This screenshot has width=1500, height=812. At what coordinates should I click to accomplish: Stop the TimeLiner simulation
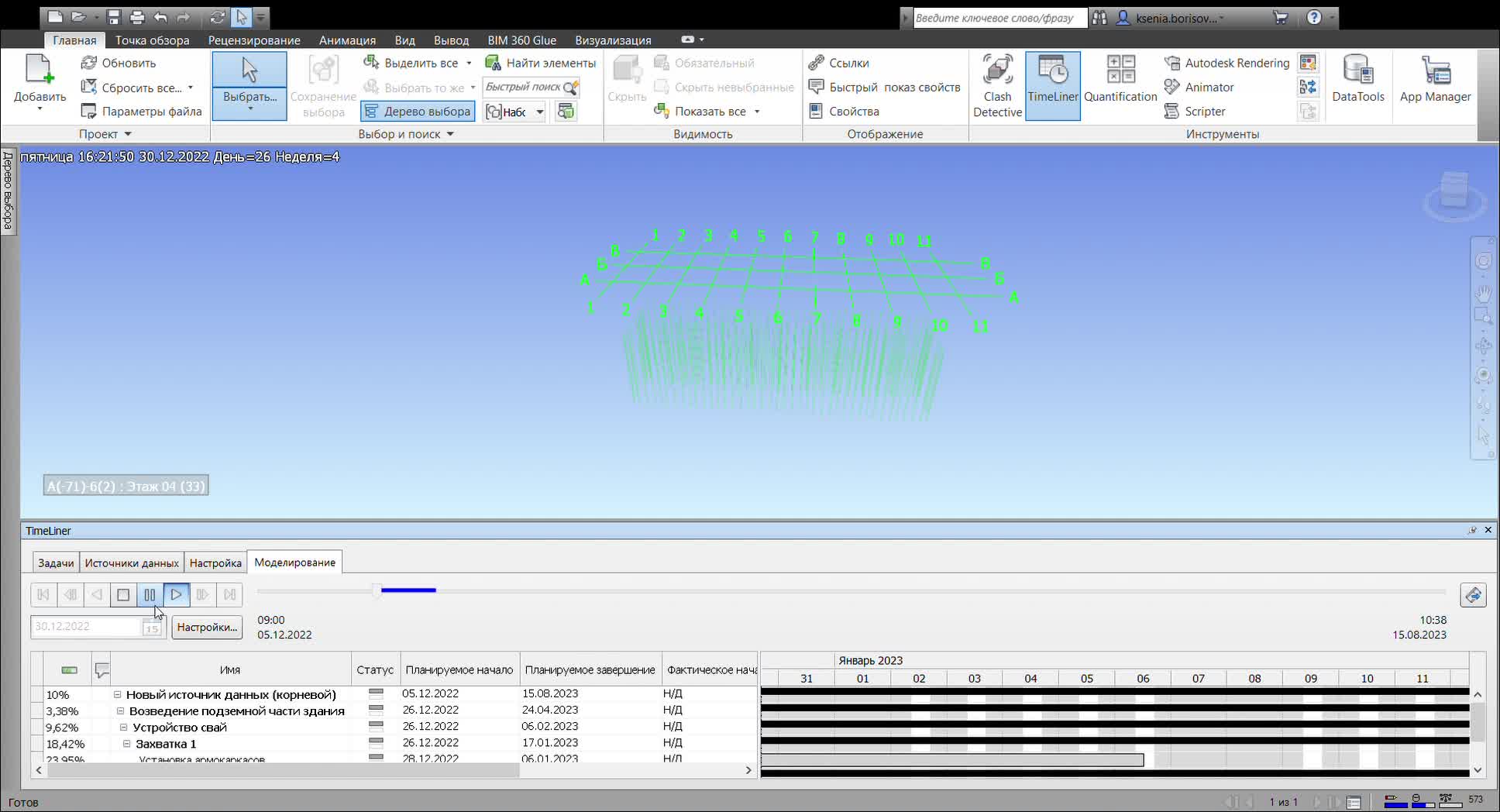click(x=123, y=594)
